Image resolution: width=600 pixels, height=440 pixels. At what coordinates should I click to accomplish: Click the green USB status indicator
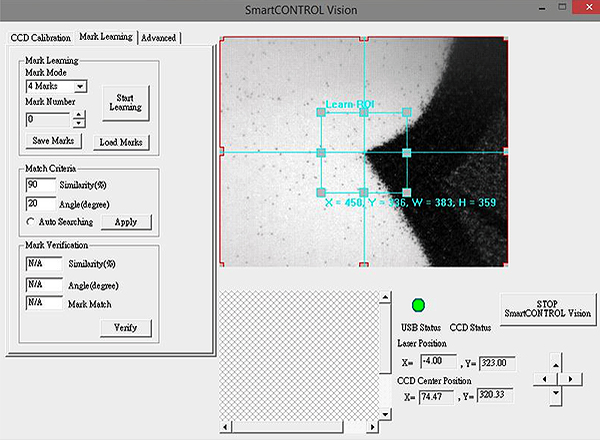pos(419,305)
